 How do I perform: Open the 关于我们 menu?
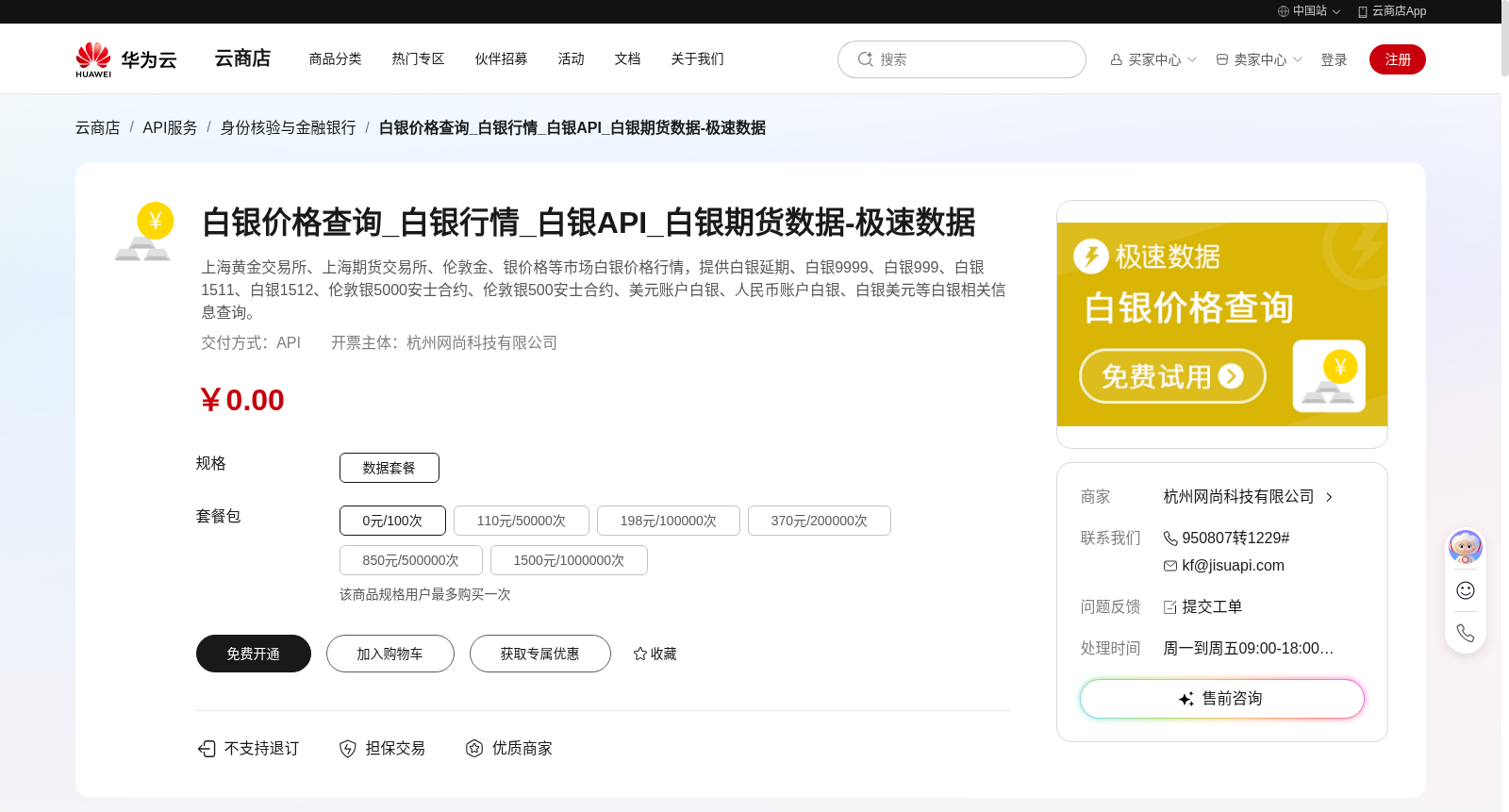698,58
